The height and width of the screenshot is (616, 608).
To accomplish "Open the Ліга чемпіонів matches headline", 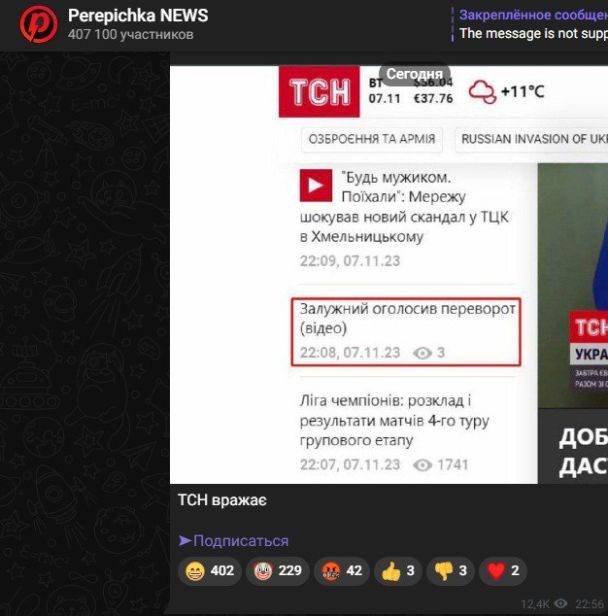I will click(394, 420).
